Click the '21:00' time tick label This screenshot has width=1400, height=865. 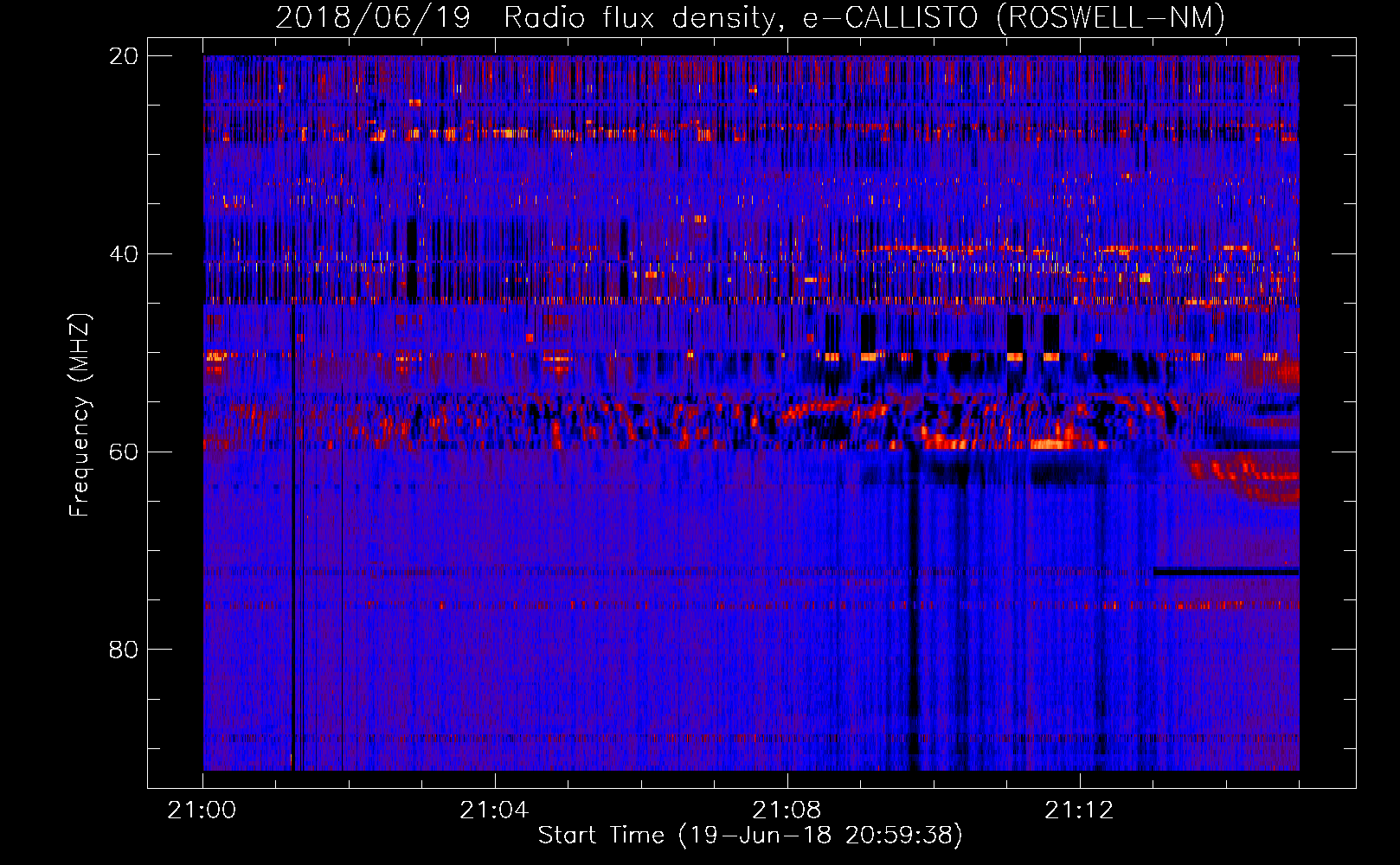click(x=202, y=811)
